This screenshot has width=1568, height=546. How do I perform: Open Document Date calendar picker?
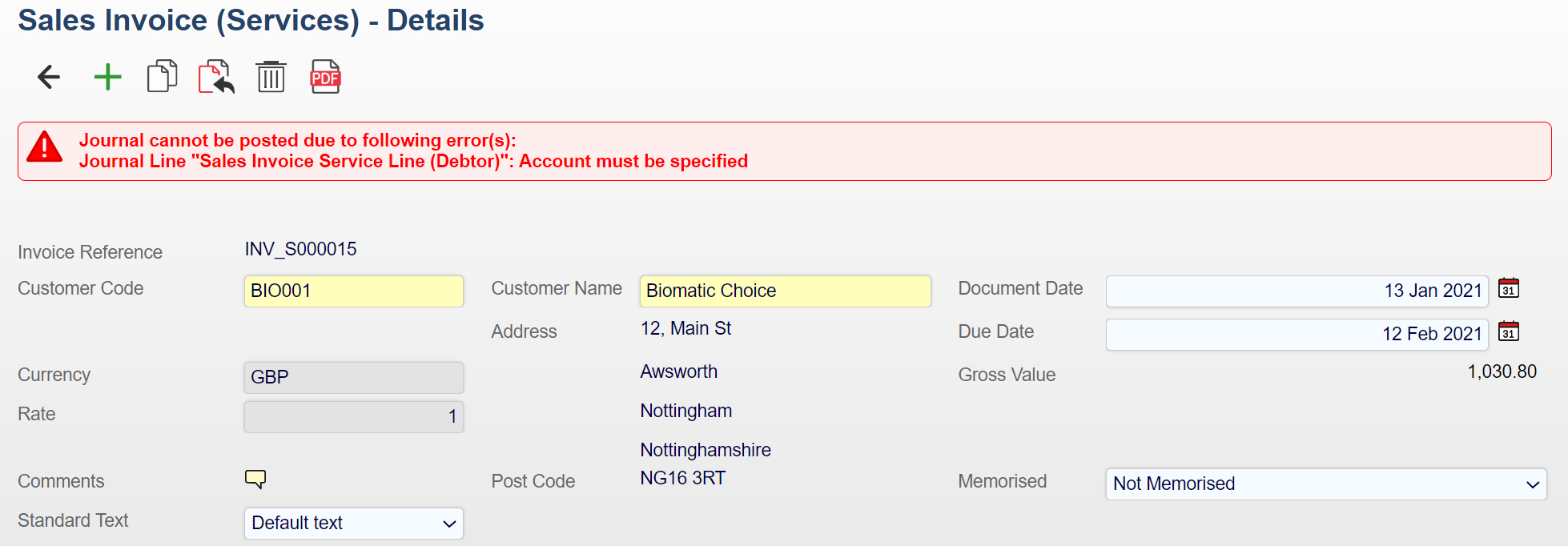tap(1509, 288)
